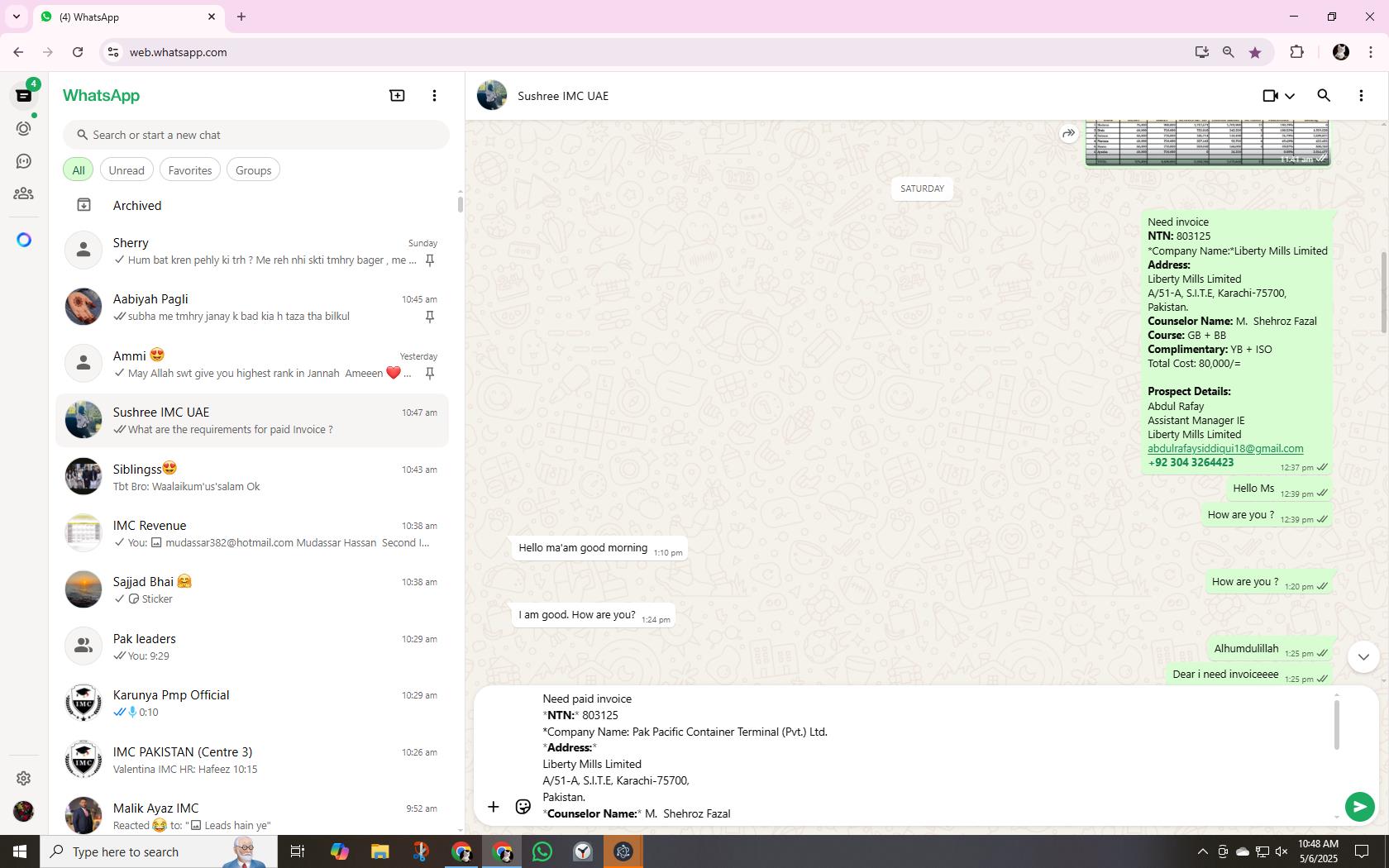Open your profile picture in sidebar
This screenshot has width=1389, height=868.
point(23,811)
